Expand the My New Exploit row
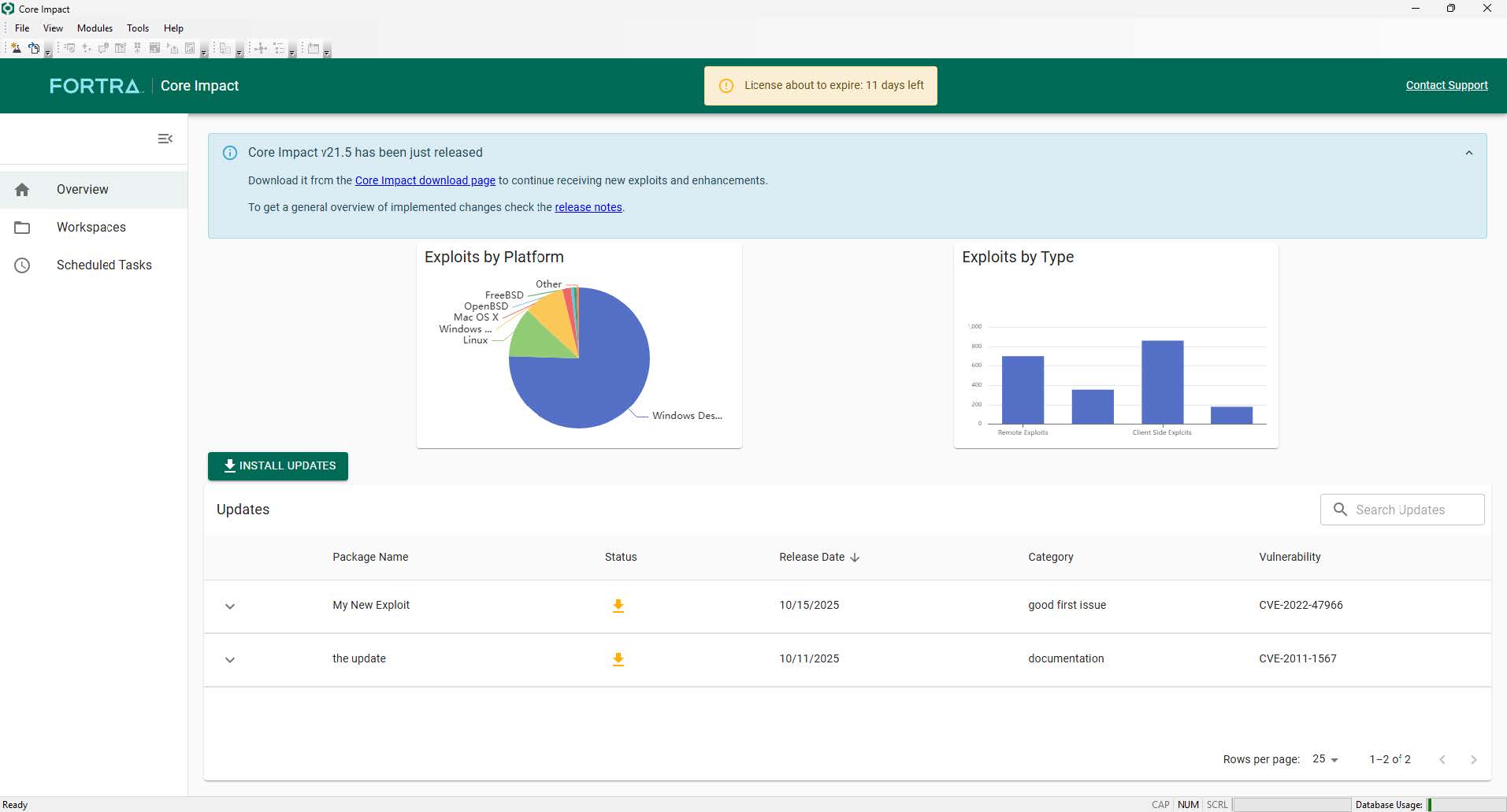Viewport: 1507px width, 812px height. pyautogui.click(x=230, y=606)
